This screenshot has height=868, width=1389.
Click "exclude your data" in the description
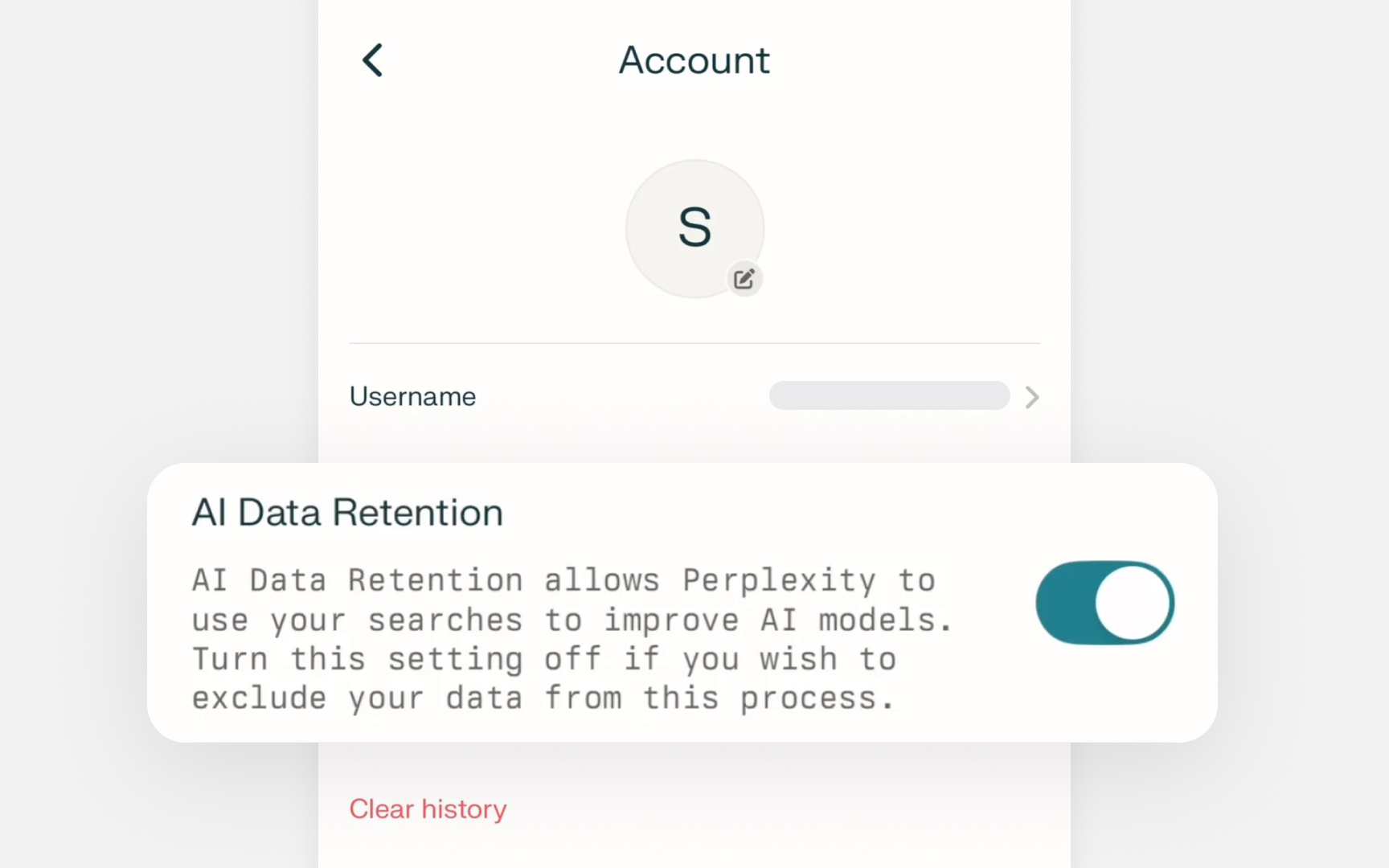click(357, 698)
